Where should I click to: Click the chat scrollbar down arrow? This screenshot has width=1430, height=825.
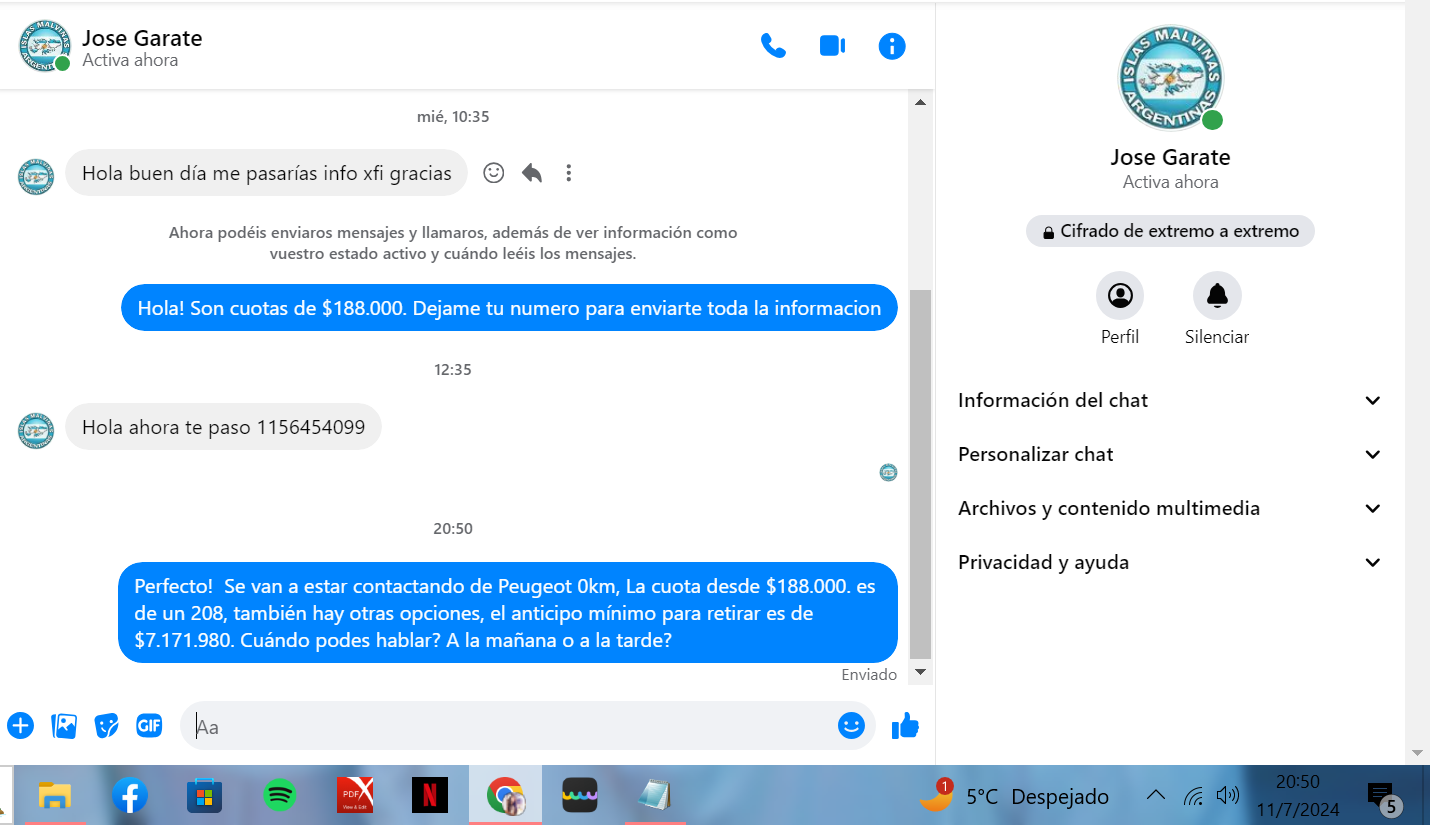(x=921, y=672)
